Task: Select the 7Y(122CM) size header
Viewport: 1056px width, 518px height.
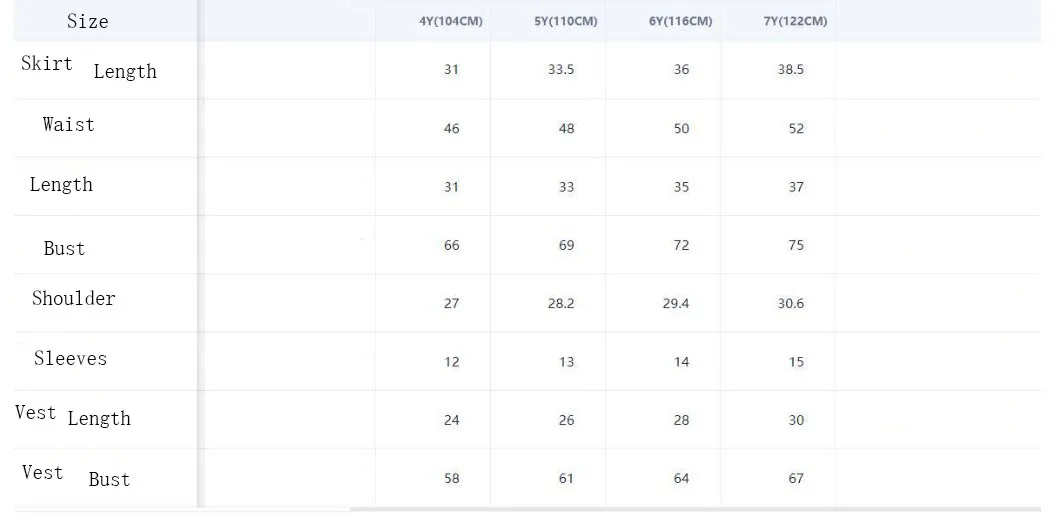Action: coord(795,21)
